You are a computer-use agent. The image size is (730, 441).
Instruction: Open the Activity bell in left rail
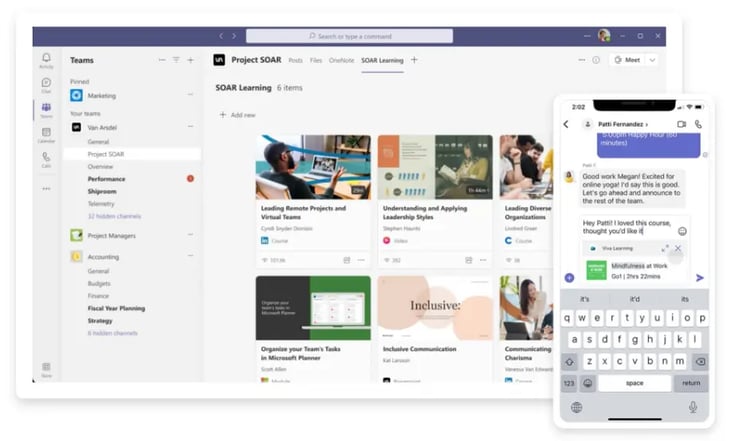(46, 59)
